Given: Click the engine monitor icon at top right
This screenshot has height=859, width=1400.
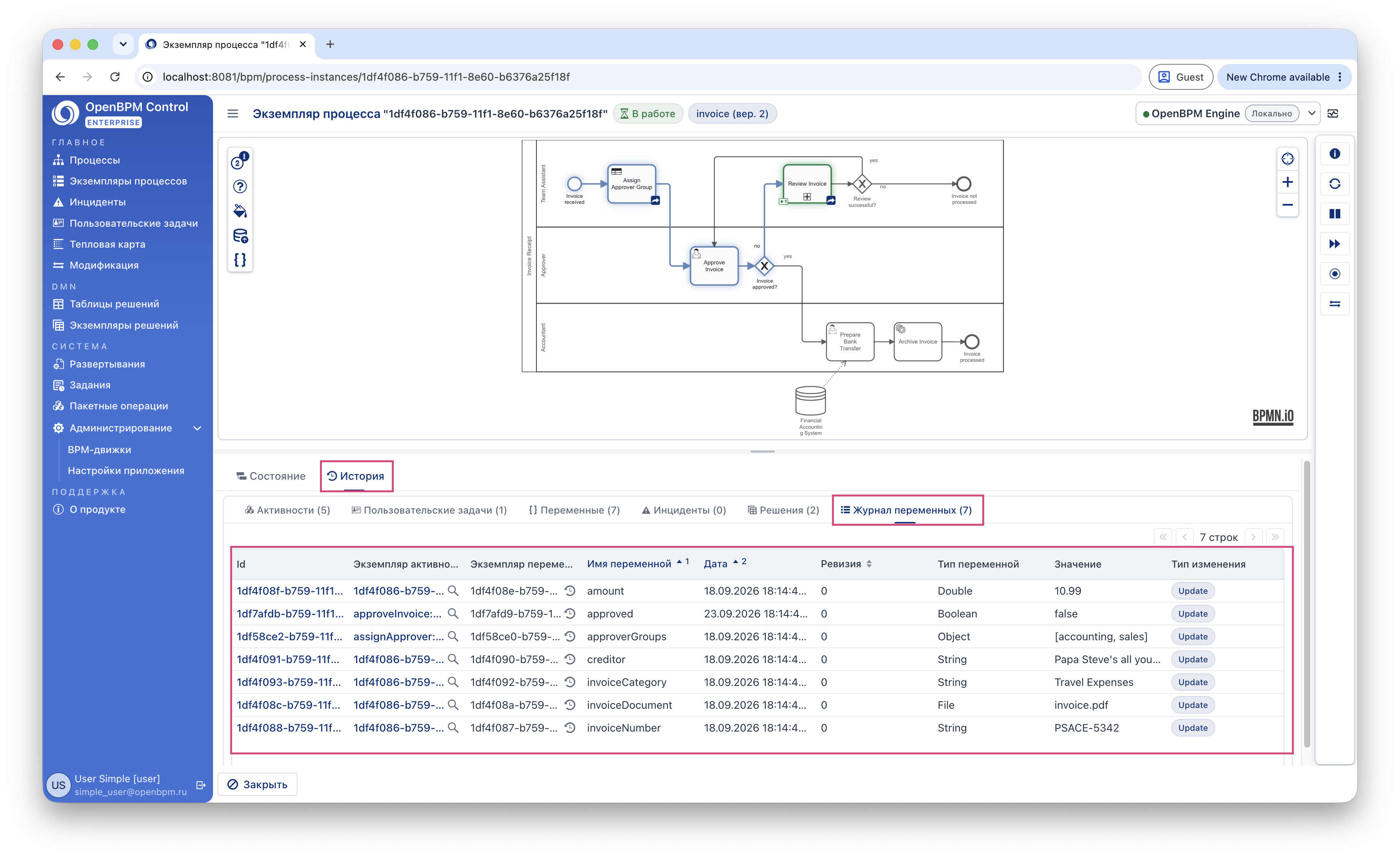Looking at the screenshot, I should [1333, 114].
